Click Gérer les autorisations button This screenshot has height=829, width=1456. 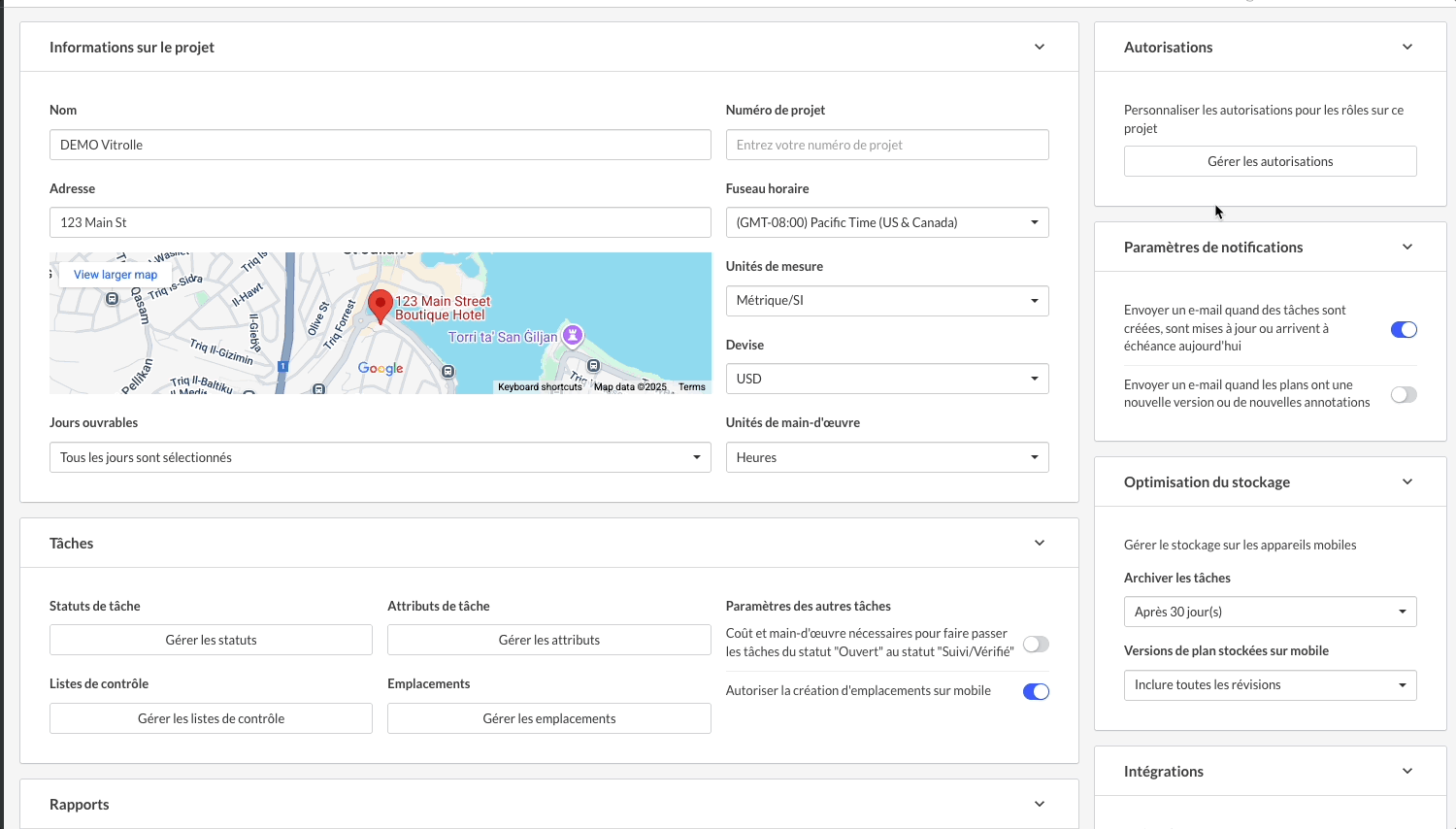[x=1270, y=161]
